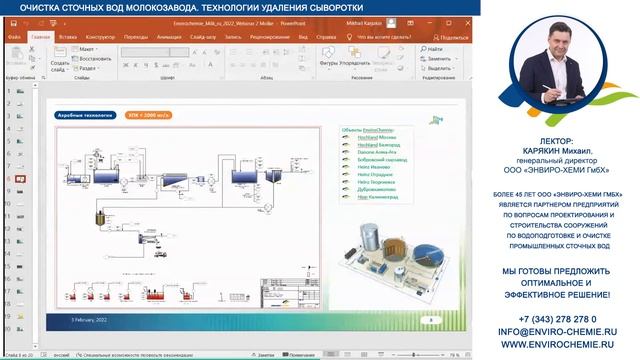Start slideshow from the quick-access toolbar icon
Image resolution: width=640 pixels, height=360 pixels.
coord(53,23)
